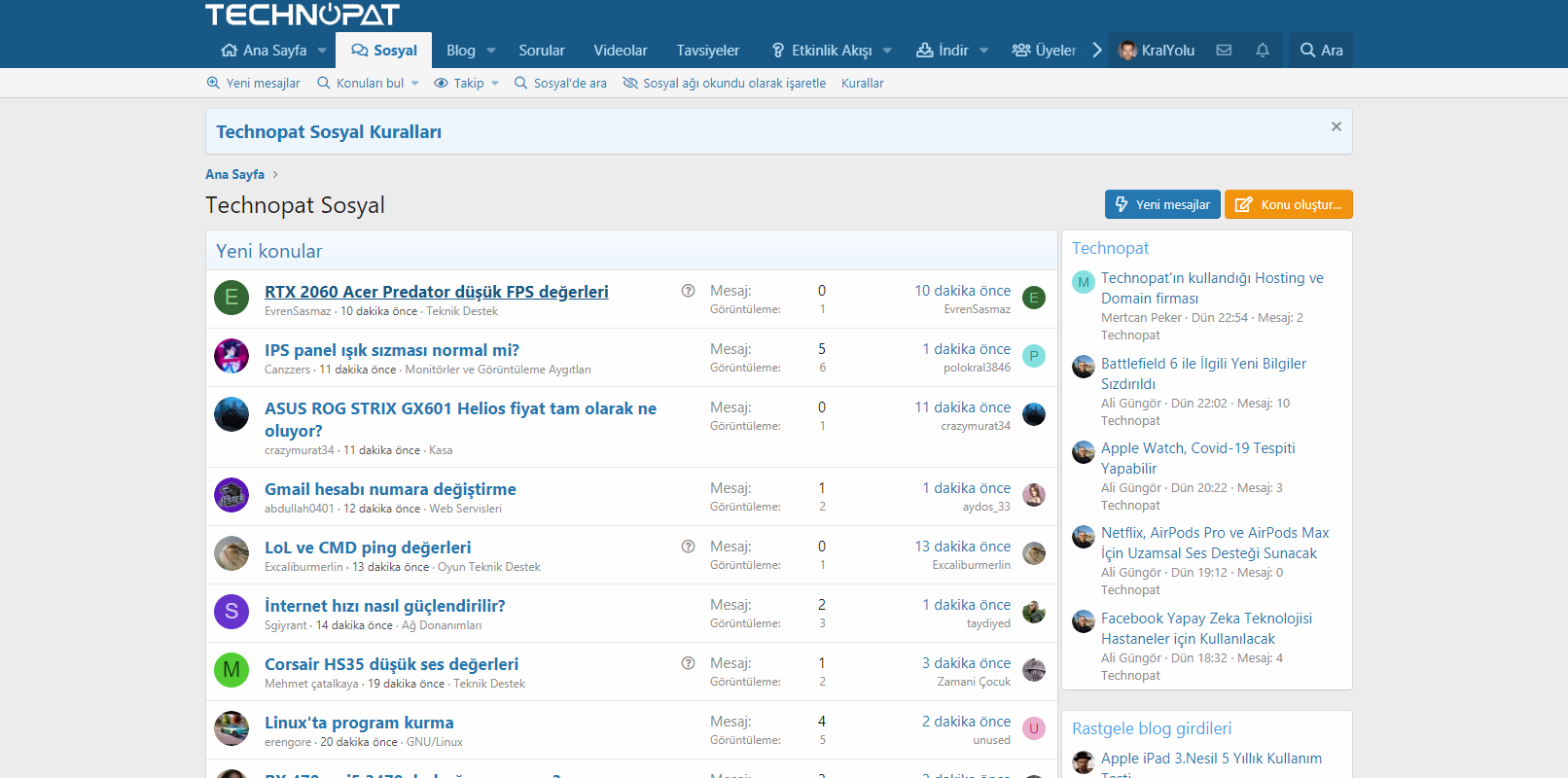Open the notifications bell icon
Viewport: 1568px width, 778px height.
click(x=1263, y=51)
